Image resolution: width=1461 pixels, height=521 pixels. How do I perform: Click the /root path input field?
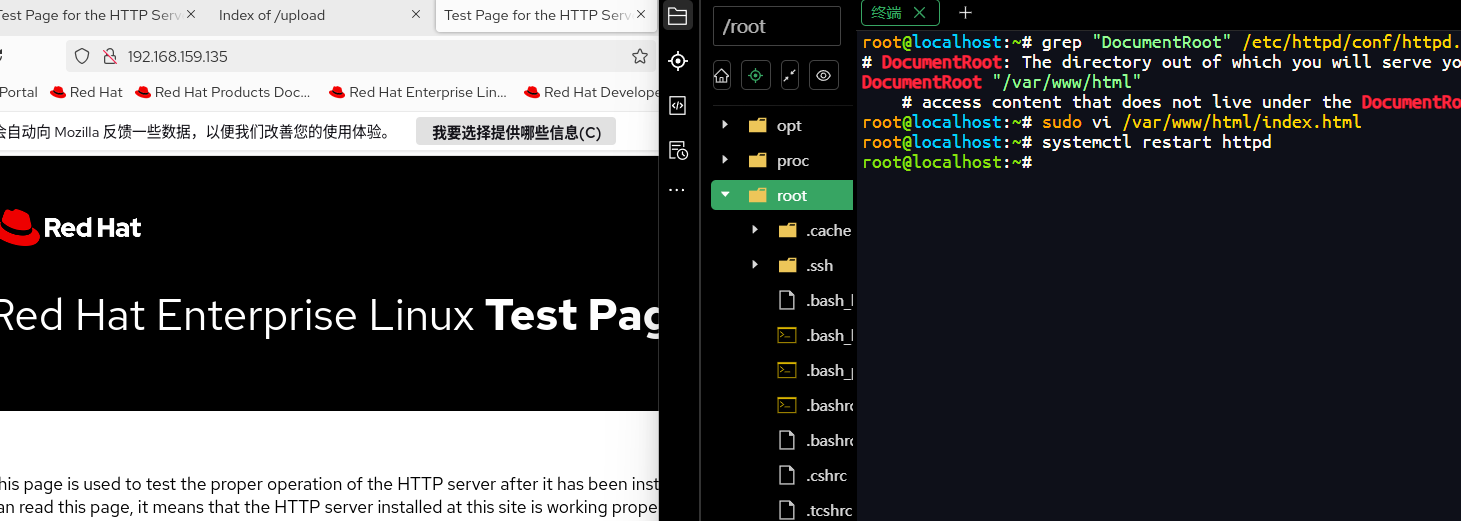[x=777, y=27]
